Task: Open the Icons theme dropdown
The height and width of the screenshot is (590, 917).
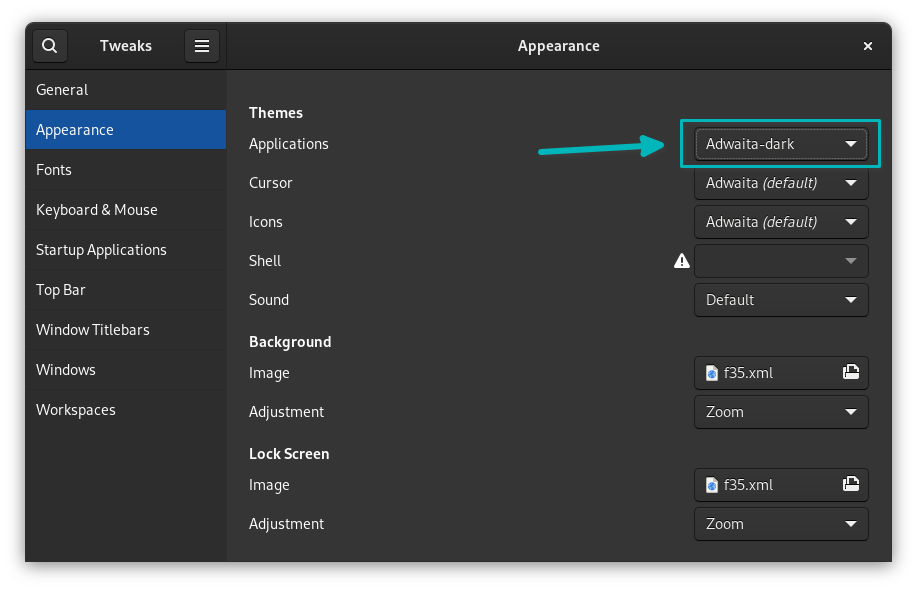Action: [780, 221]
